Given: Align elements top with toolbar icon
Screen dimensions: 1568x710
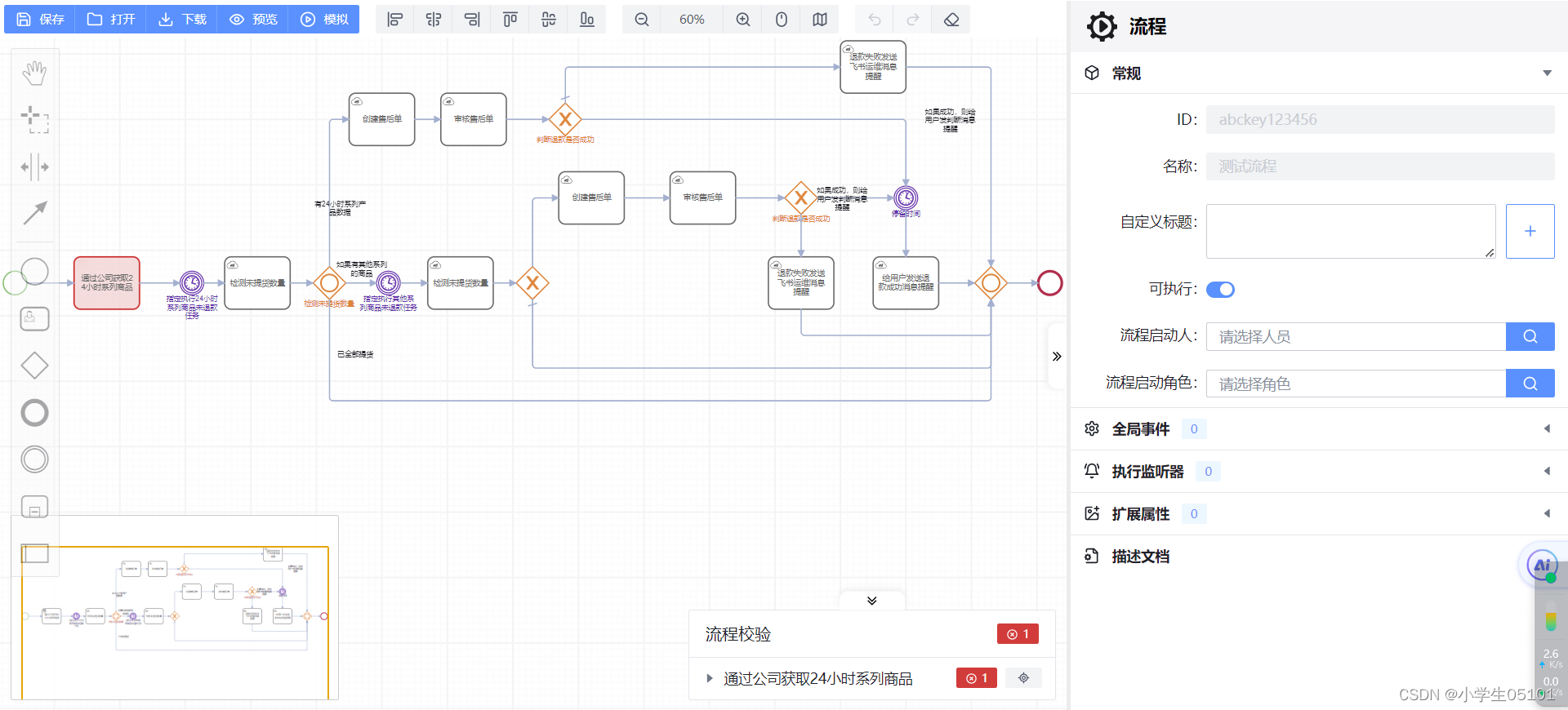Looking at the screenshot, I should click(510, 20).
